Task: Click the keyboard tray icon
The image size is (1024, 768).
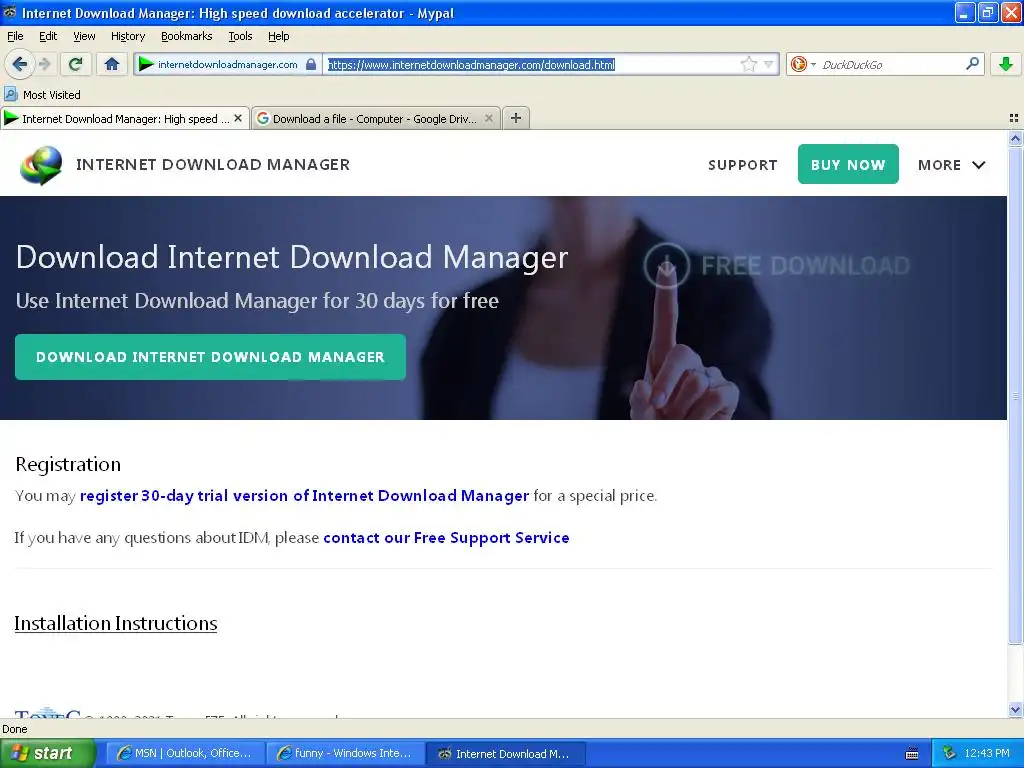Action: (912, 754)
